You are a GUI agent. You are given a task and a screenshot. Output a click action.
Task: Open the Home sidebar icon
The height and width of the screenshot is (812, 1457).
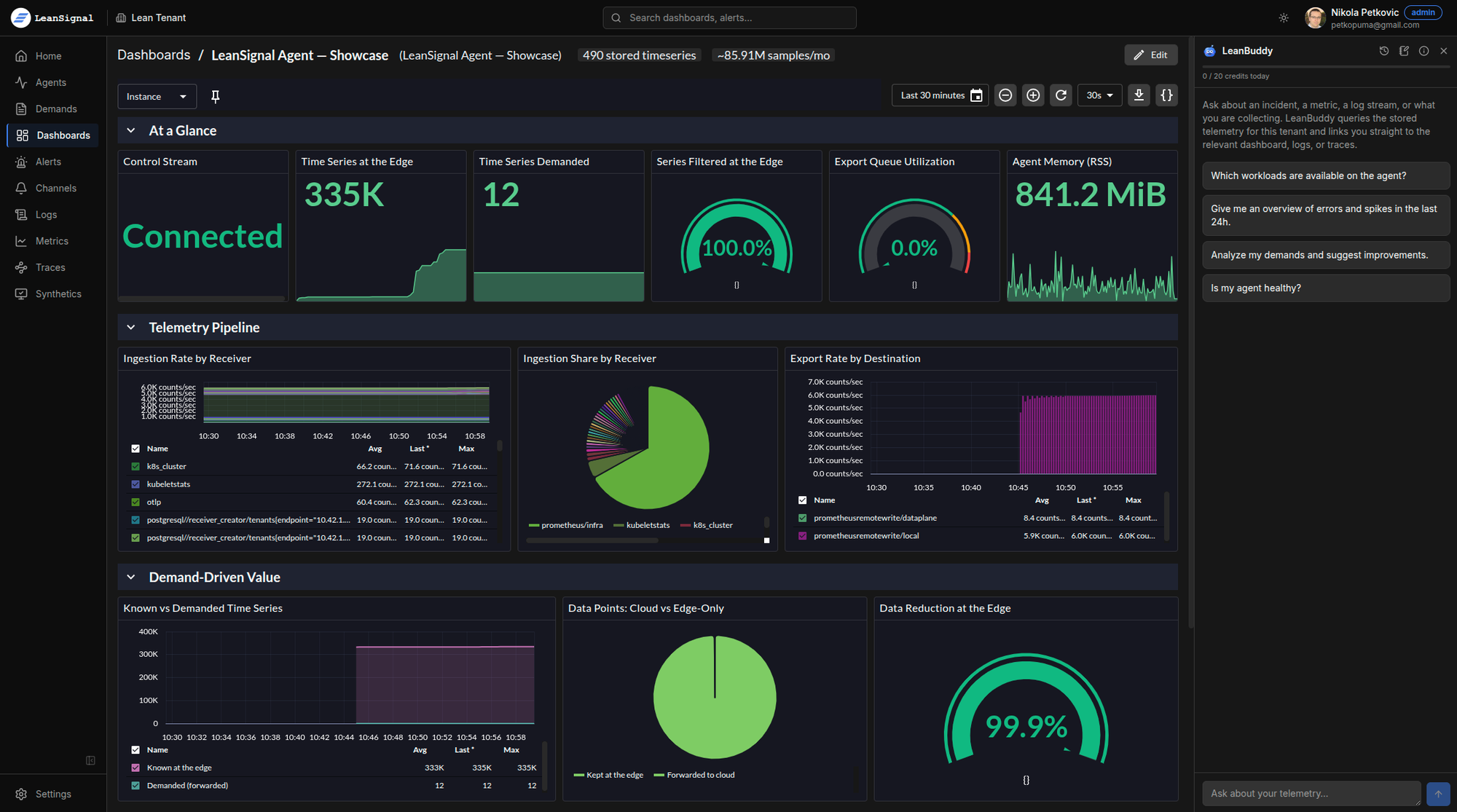point(21,56)
